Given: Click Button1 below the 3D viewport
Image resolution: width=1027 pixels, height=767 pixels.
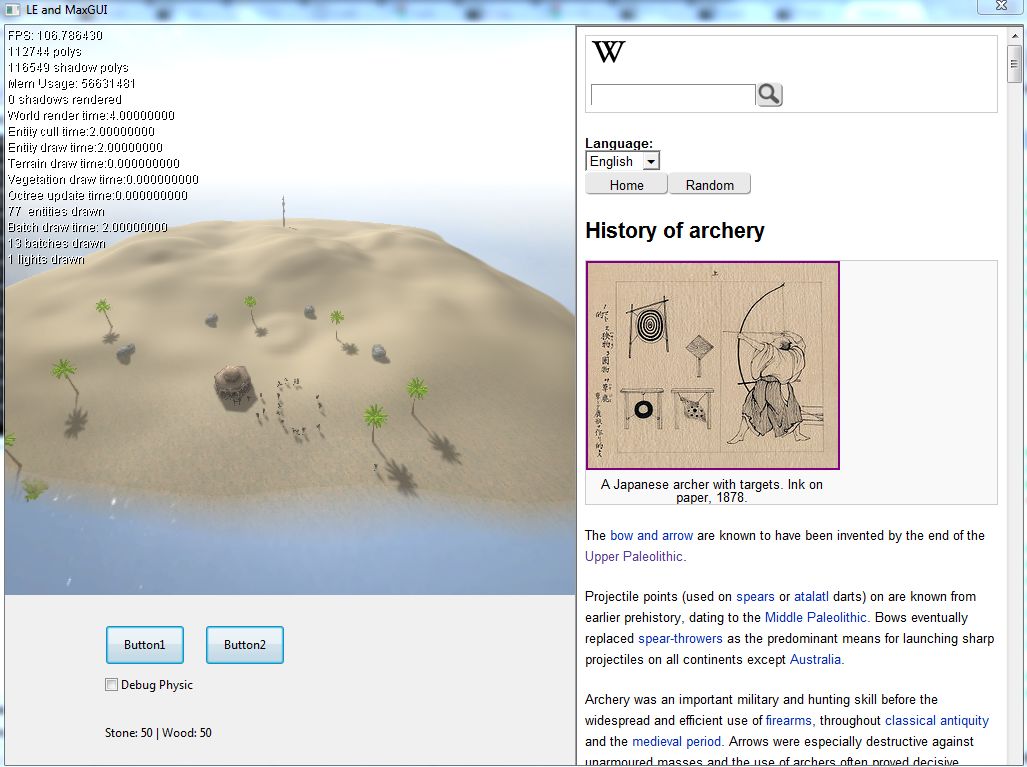Looking at the screenshot, I should point(144,645).
